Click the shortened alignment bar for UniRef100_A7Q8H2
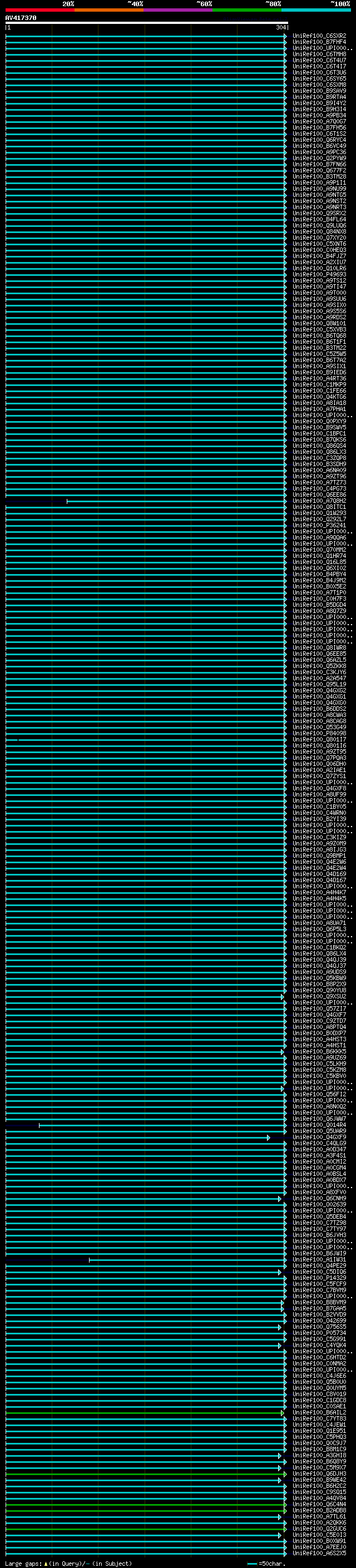 tap(176, 502)
